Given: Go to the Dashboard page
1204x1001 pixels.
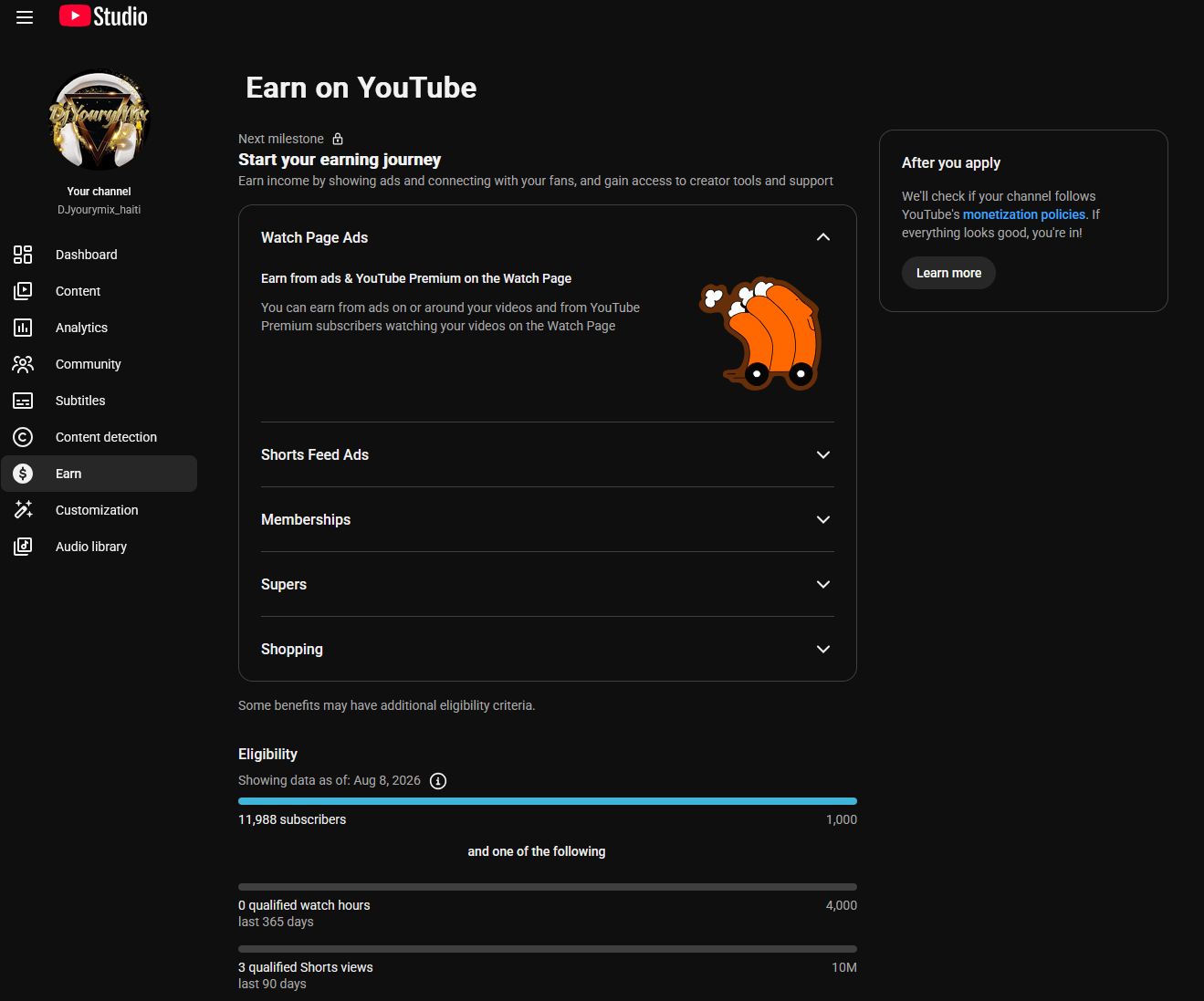Looking at the screenshot, I should pyautogui.click(x=99, y=255).
